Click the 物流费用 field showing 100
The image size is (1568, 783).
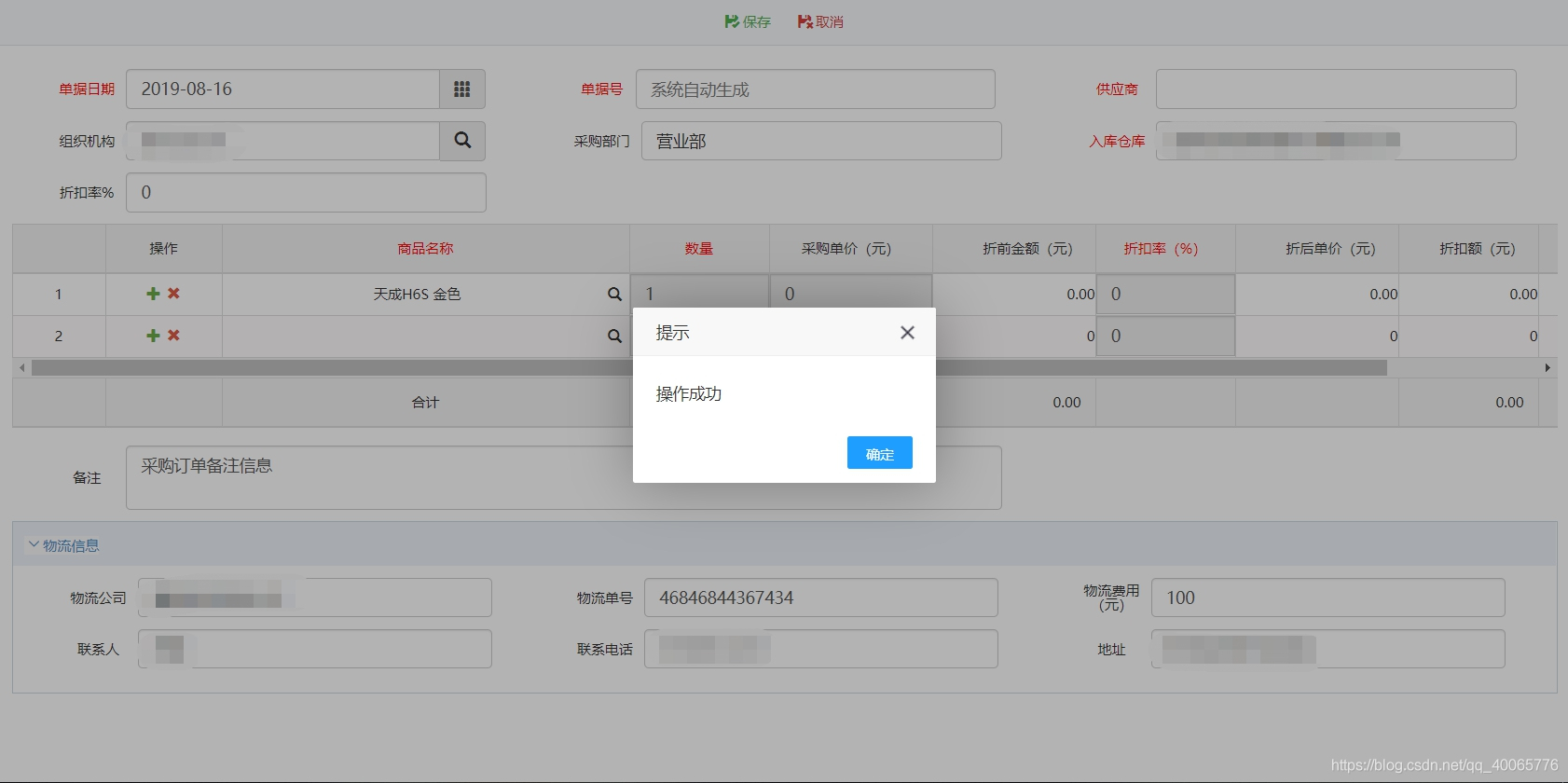1328,598
